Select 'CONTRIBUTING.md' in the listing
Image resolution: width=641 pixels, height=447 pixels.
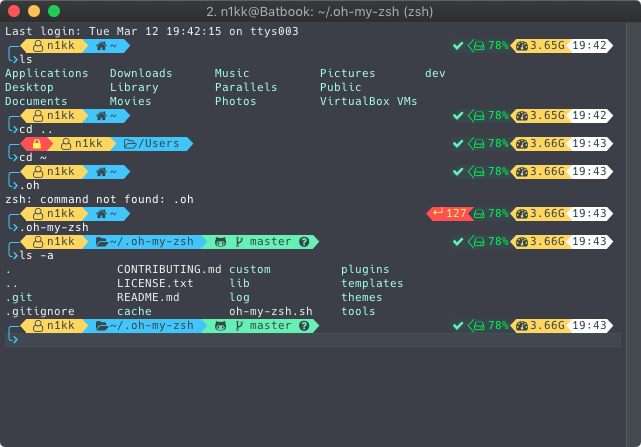coord(169,270)
